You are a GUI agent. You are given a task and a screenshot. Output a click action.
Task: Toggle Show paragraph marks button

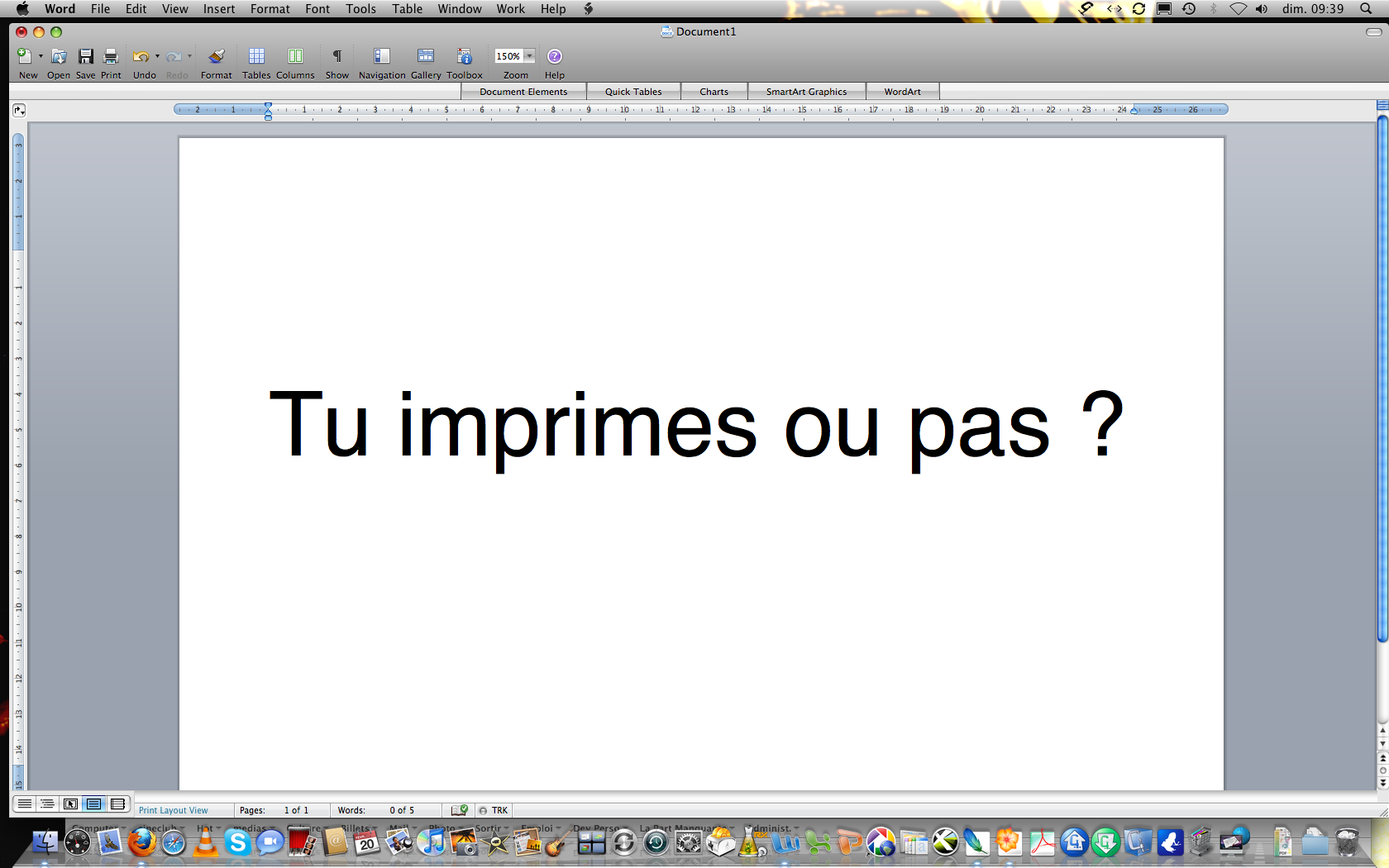[337, 56]
